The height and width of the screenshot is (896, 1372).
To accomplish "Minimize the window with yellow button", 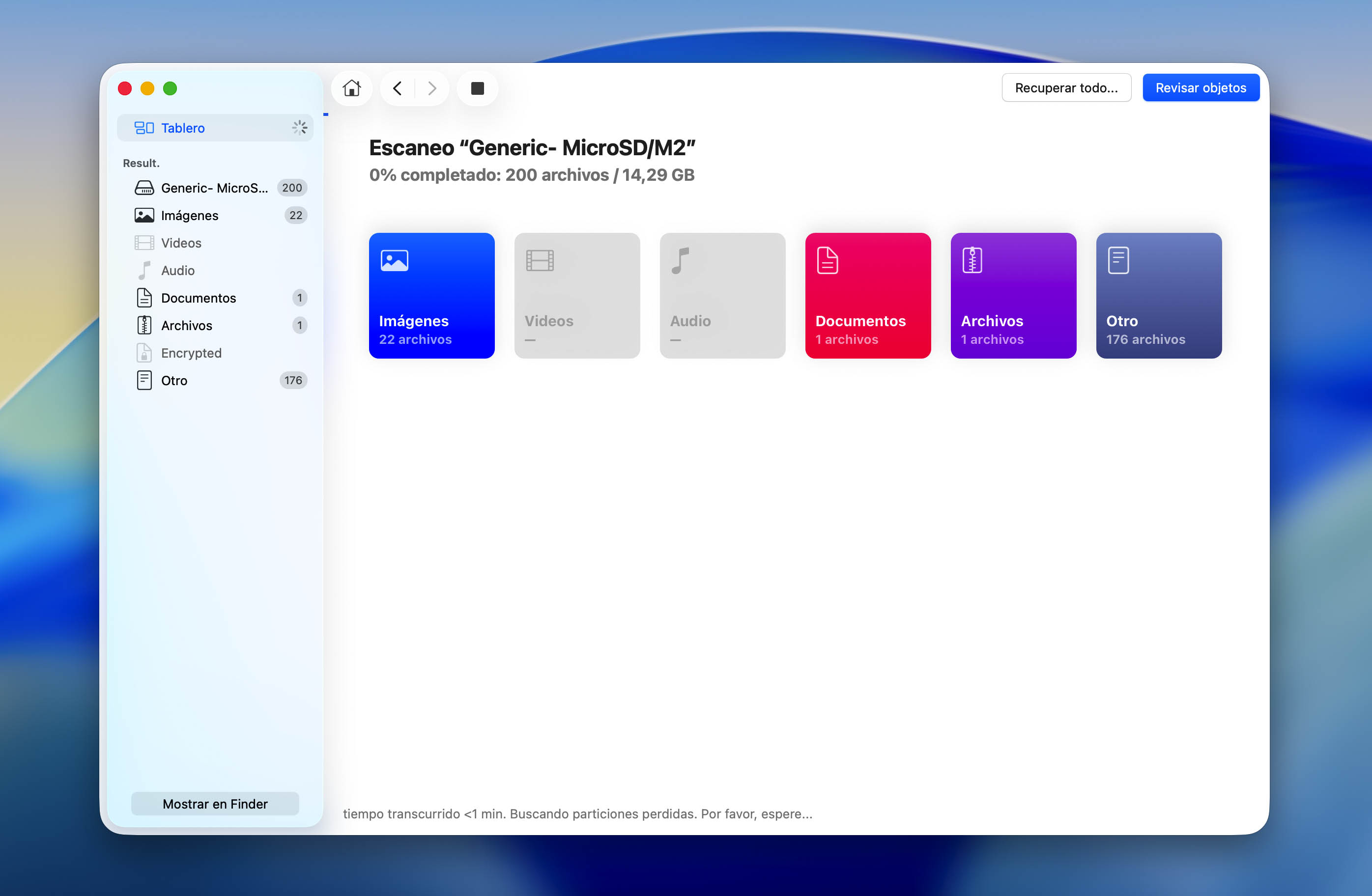I will coord(147,88).
